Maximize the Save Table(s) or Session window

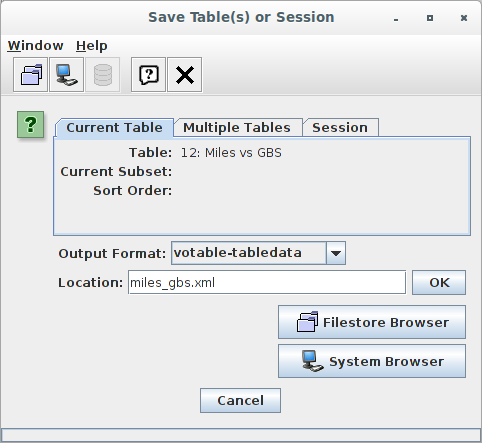[x=430, y=18]
